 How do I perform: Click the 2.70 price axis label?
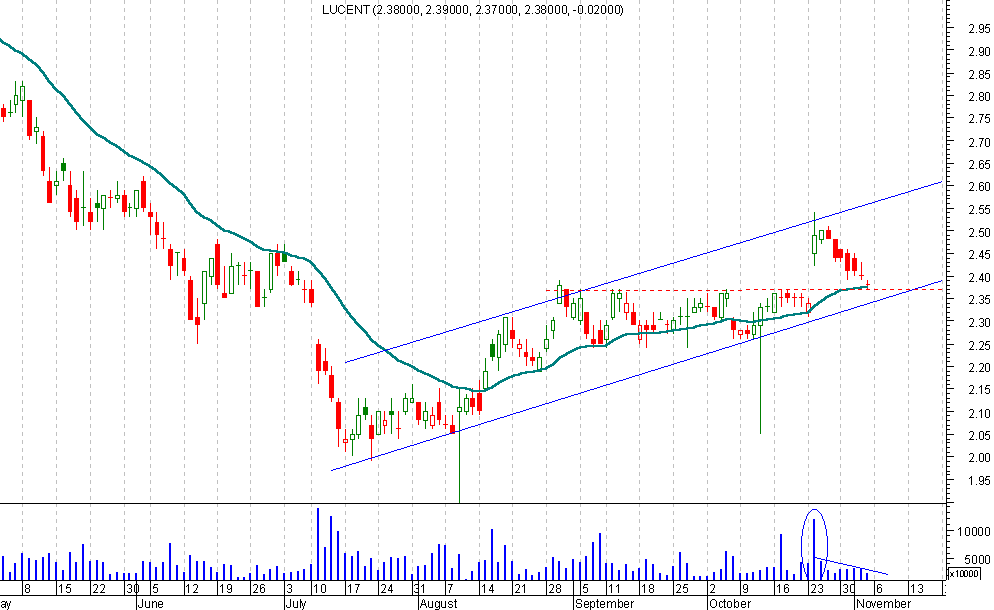[x=979, y=142]
